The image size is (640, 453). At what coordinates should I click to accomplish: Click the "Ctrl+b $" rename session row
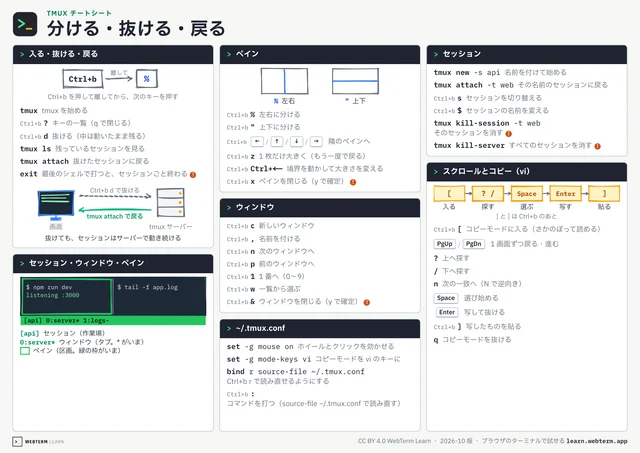point(491,111)
